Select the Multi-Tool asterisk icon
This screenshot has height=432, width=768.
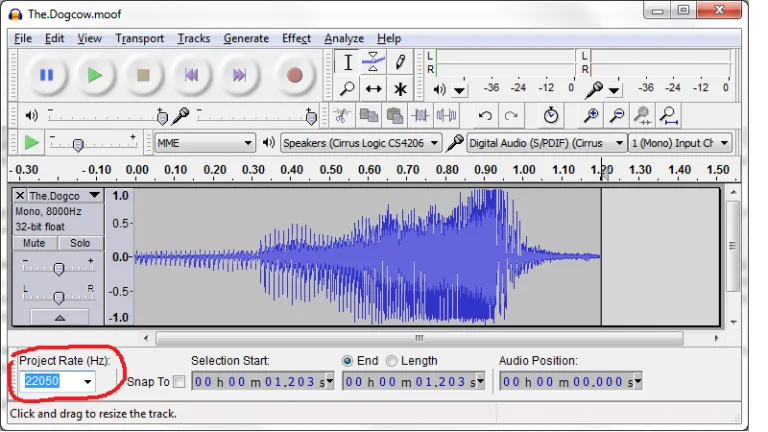click(400, 89)
